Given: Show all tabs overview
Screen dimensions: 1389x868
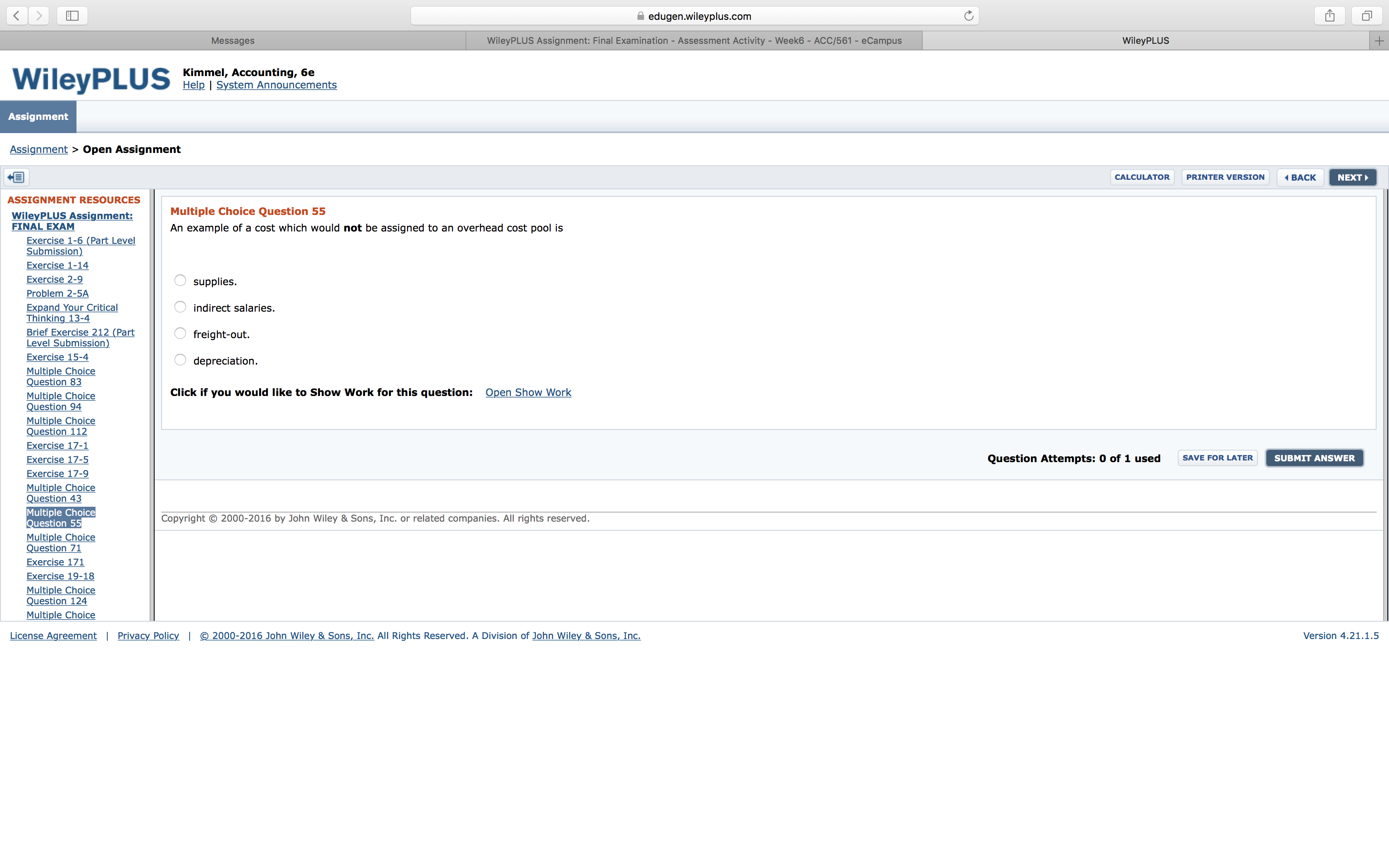Looking at the screenshot, I should pos(1367,16).
